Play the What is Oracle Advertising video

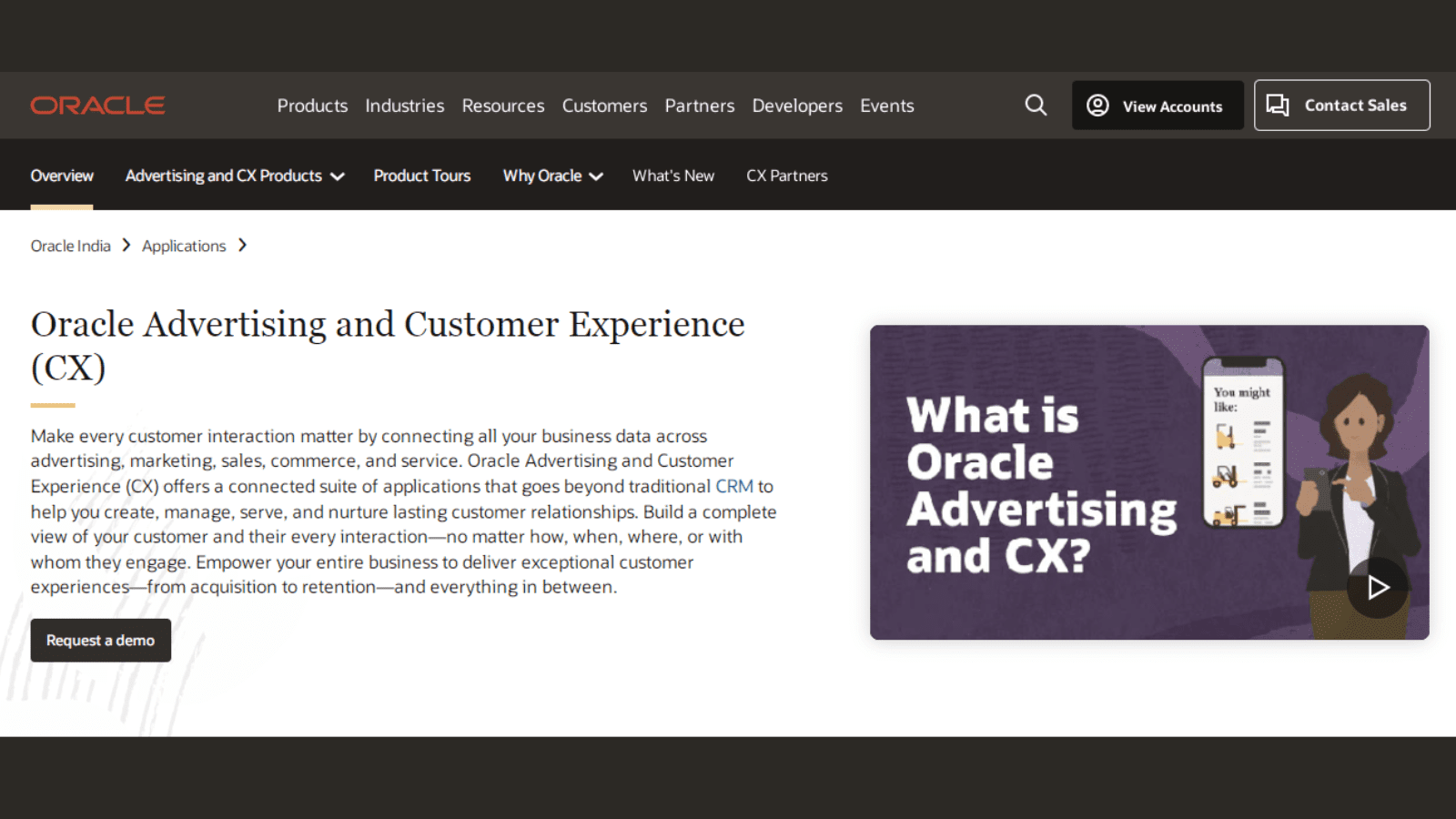point(1377,588)
